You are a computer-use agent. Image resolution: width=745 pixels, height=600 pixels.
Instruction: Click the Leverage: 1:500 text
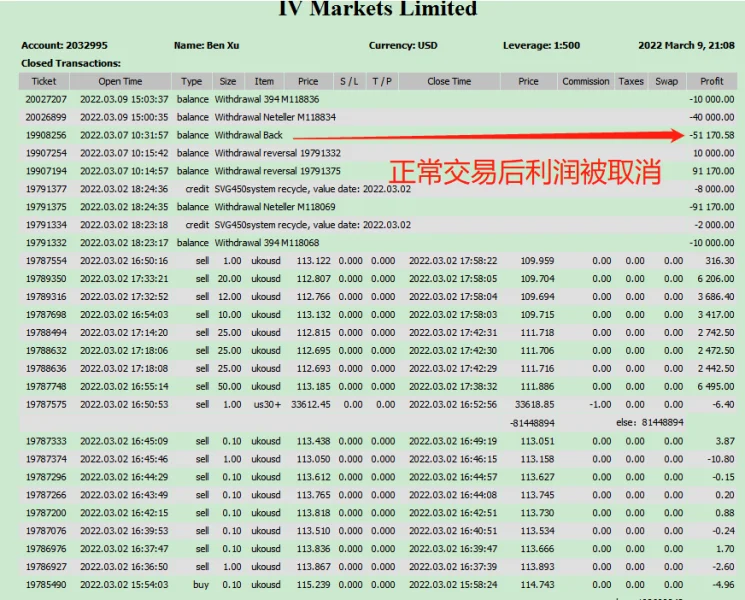point(541,46)
